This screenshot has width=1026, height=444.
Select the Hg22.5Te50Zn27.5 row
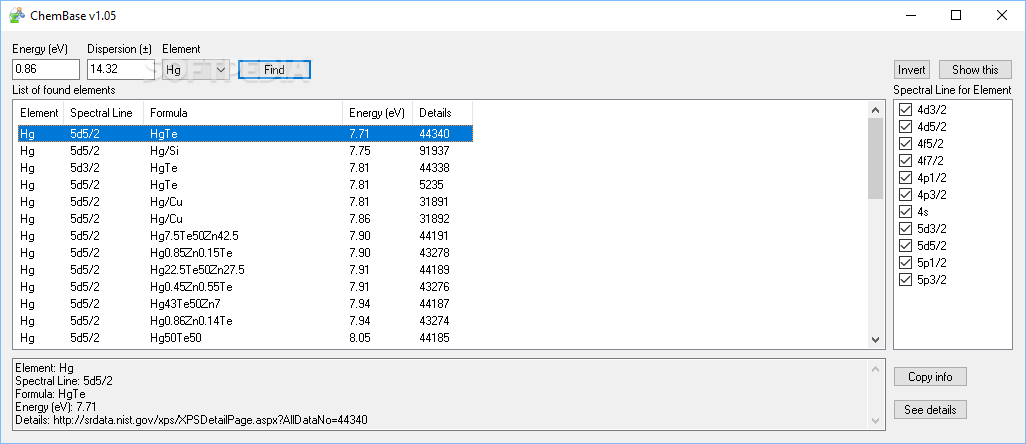pyautogui.click(x=245, y=269)
